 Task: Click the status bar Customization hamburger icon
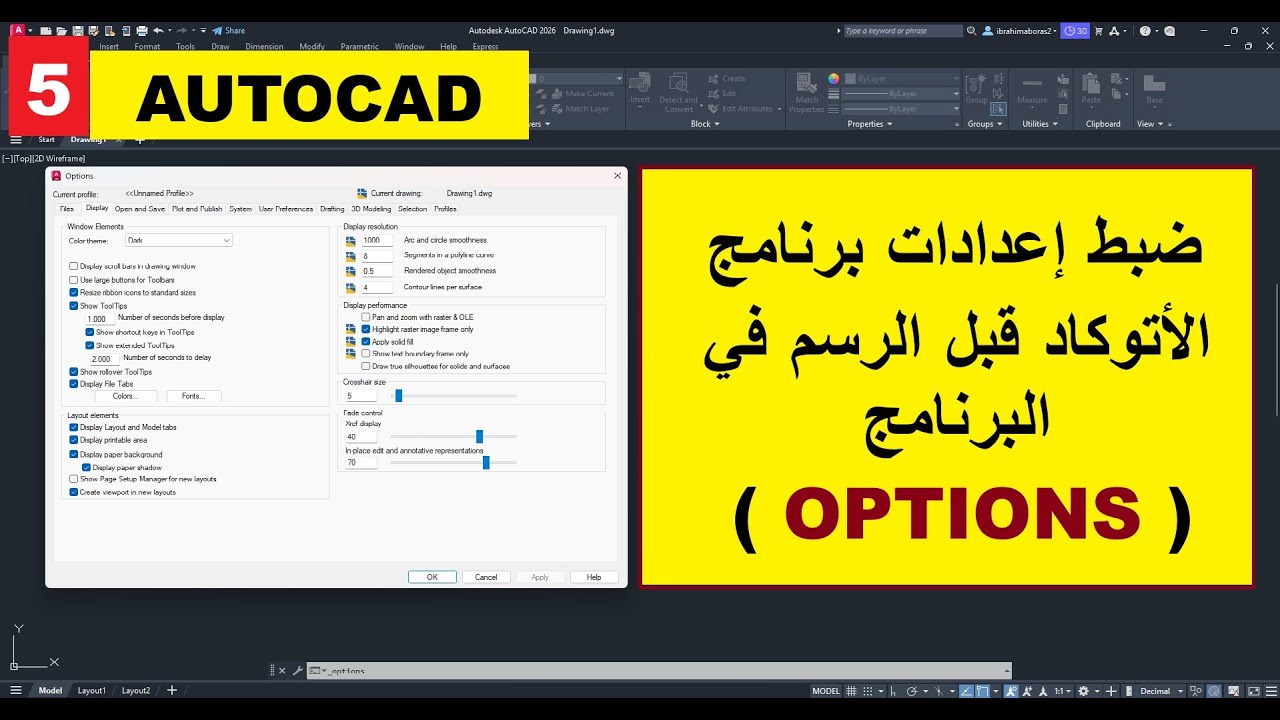[x=1272, y=691]
